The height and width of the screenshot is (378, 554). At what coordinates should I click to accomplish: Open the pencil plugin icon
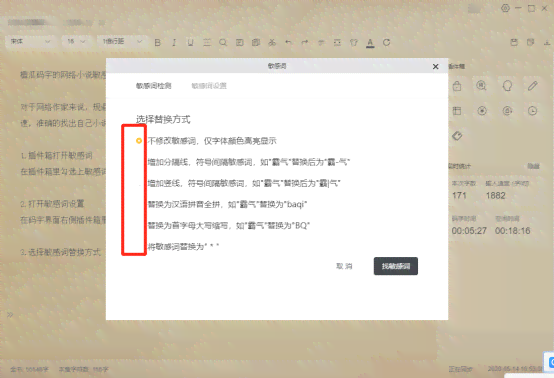[x=533, y=85]
